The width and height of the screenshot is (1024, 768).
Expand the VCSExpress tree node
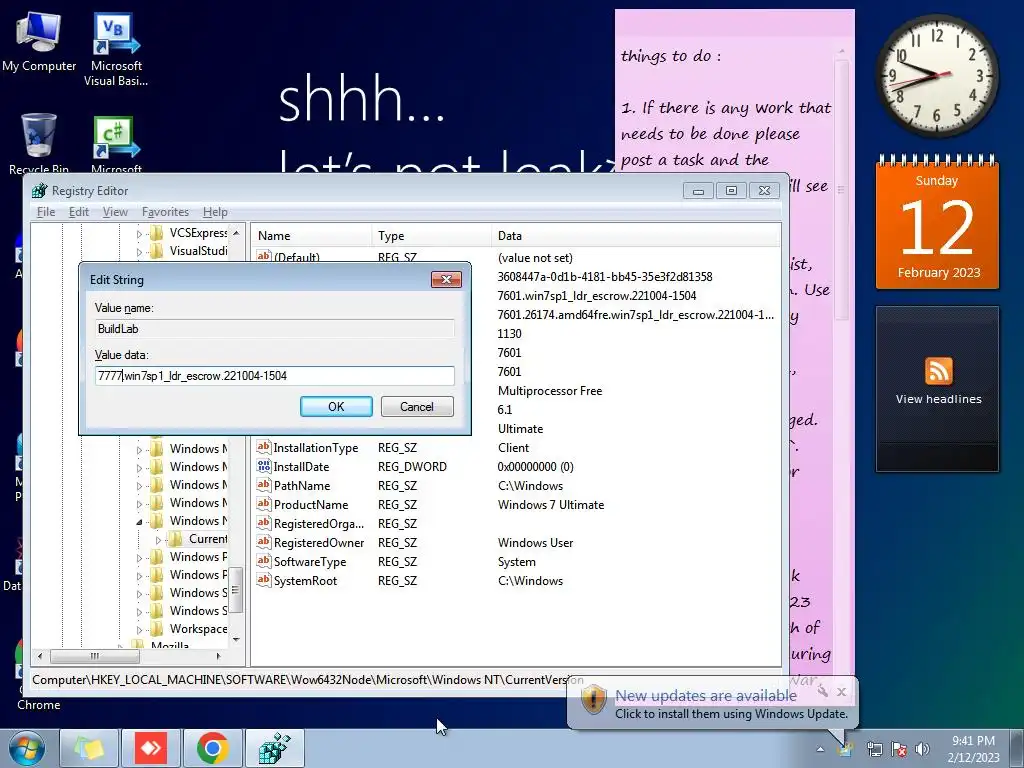(x=139, y=233)
